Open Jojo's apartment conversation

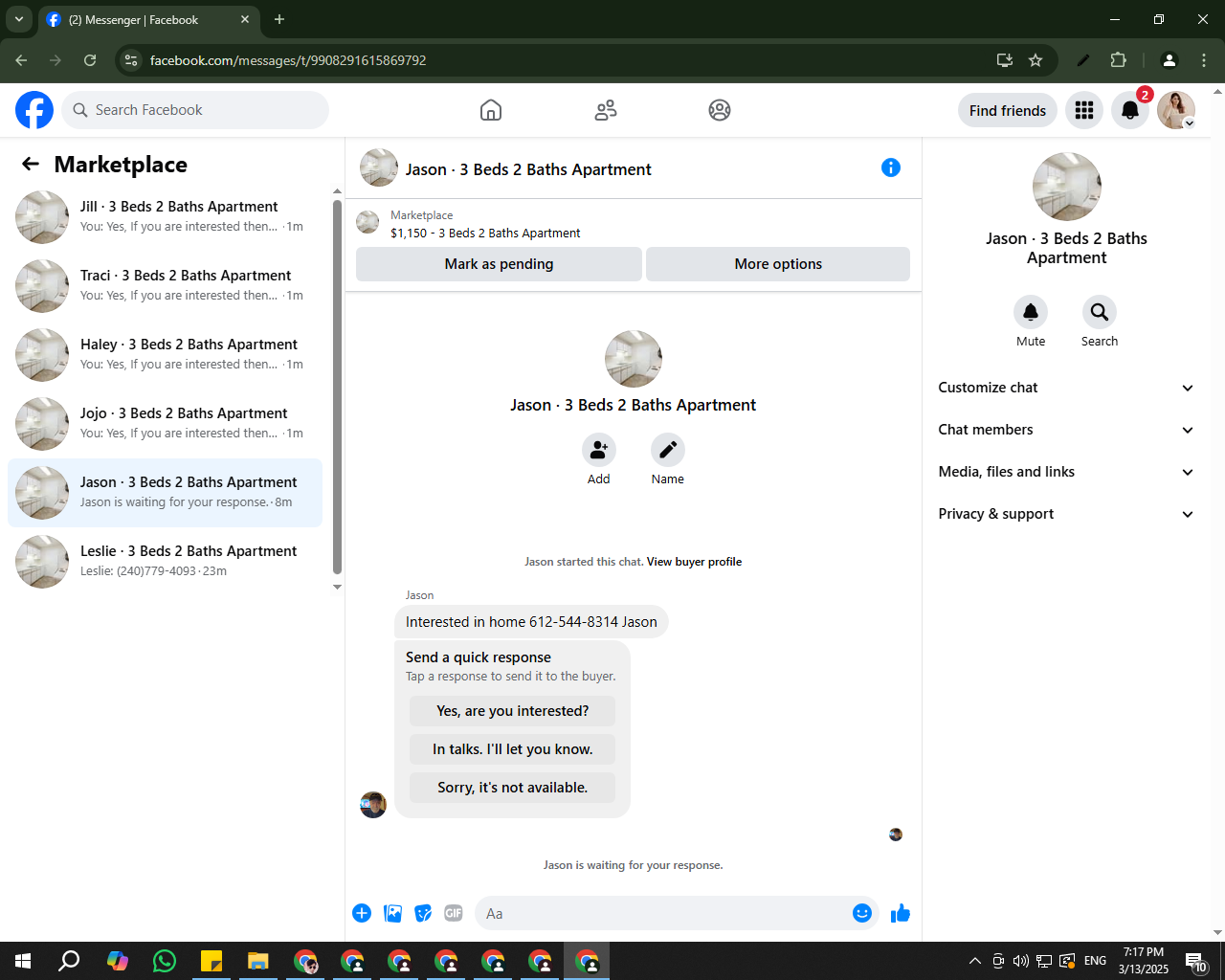pyautogui.click(x=165, y=424)
